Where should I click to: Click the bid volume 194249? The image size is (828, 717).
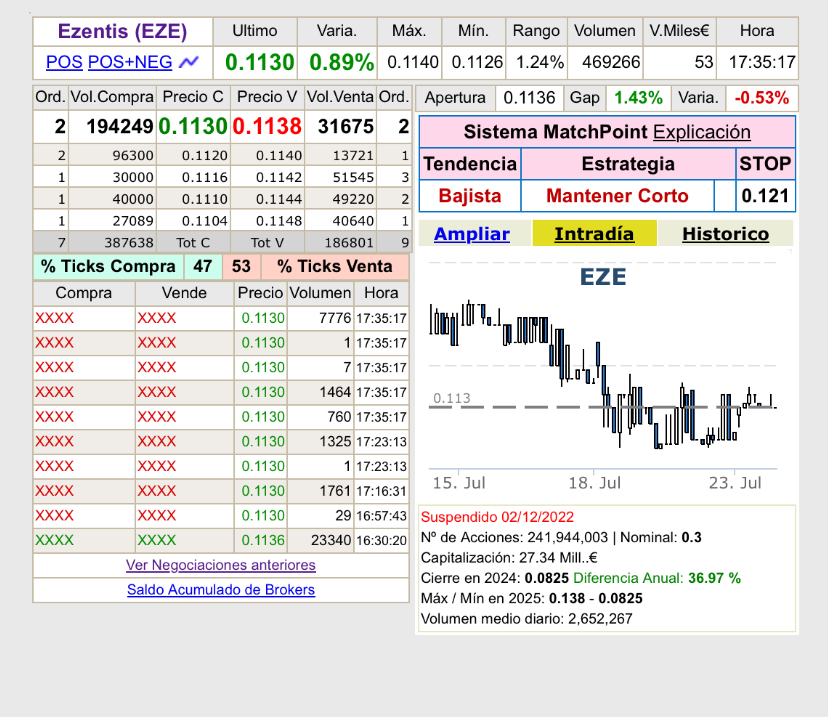(120, 127)
